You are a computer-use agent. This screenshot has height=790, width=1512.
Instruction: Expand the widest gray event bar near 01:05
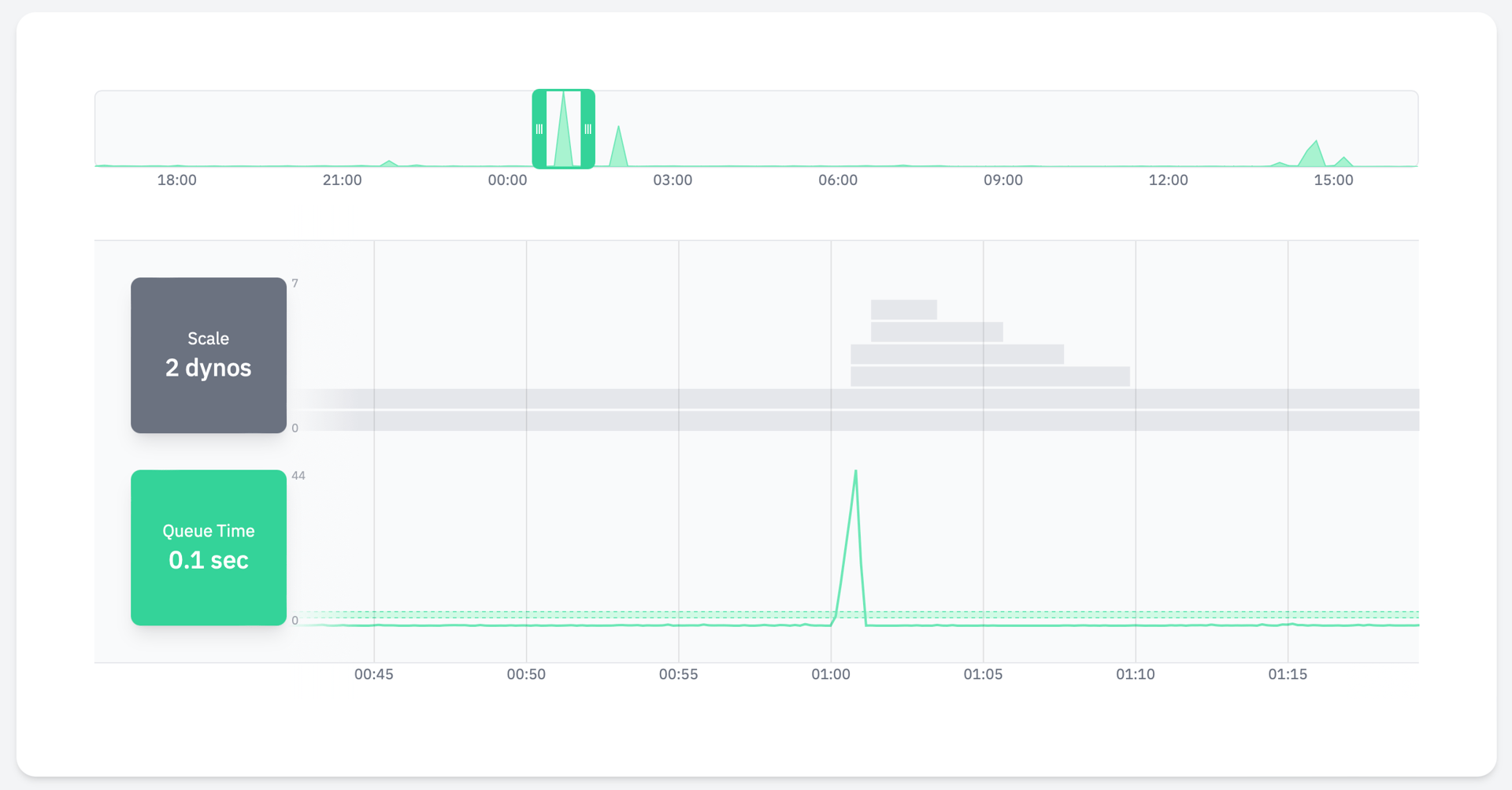[989, 376]
